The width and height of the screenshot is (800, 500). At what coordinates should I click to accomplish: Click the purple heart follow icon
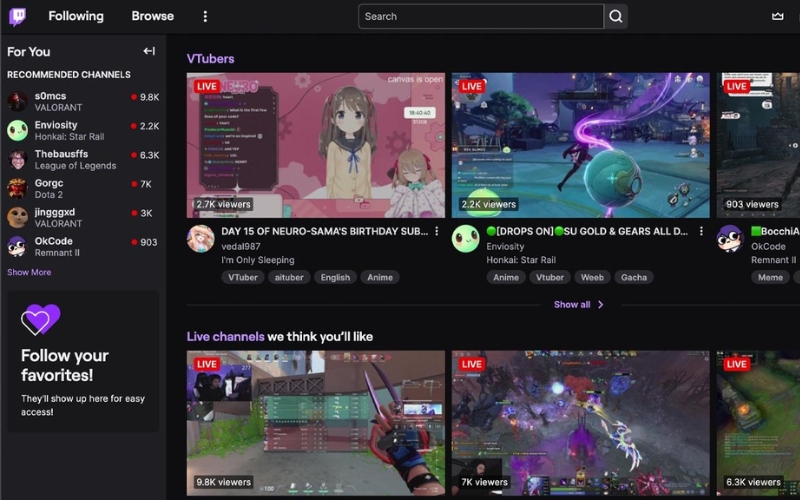(40, 319)
